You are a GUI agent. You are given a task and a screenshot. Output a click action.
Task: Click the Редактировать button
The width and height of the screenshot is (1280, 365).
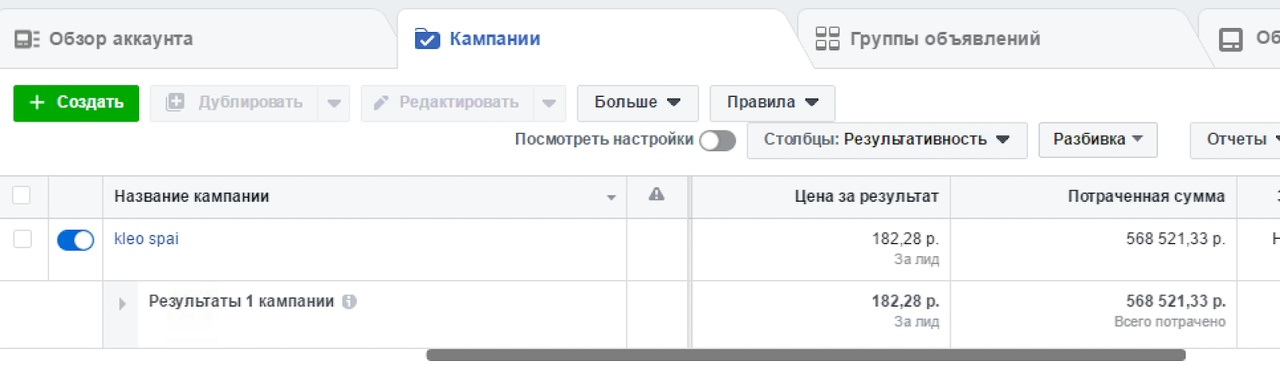pos(447,103)
